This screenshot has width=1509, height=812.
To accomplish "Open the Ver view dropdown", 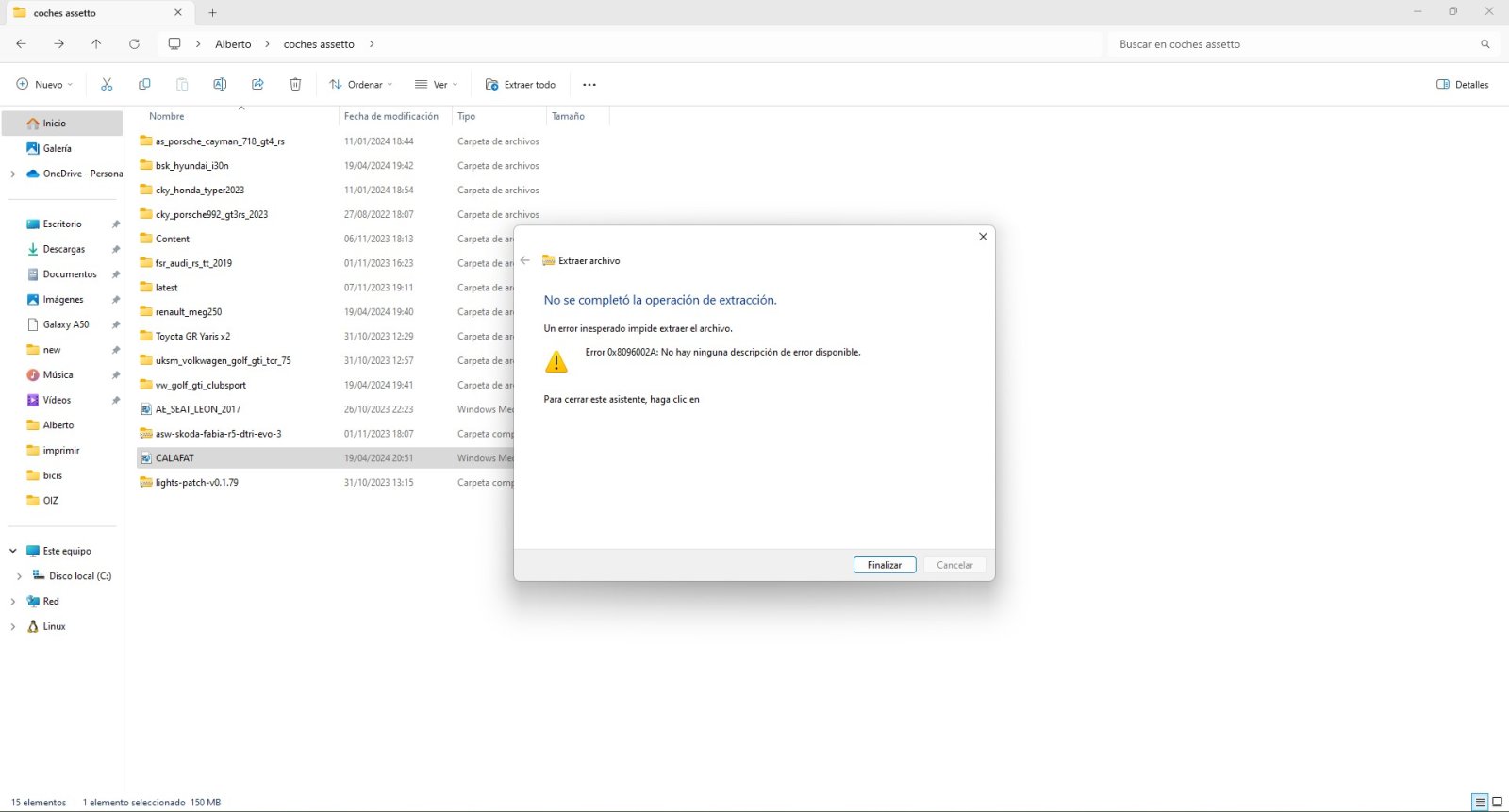I will 437,85.
